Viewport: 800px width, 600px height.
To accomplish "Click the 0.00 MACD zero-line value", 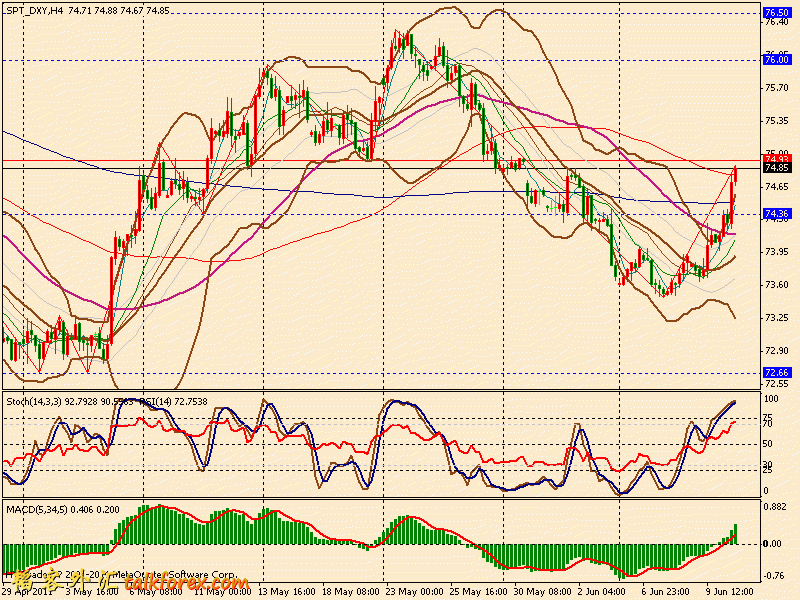I will click(772, 544).
